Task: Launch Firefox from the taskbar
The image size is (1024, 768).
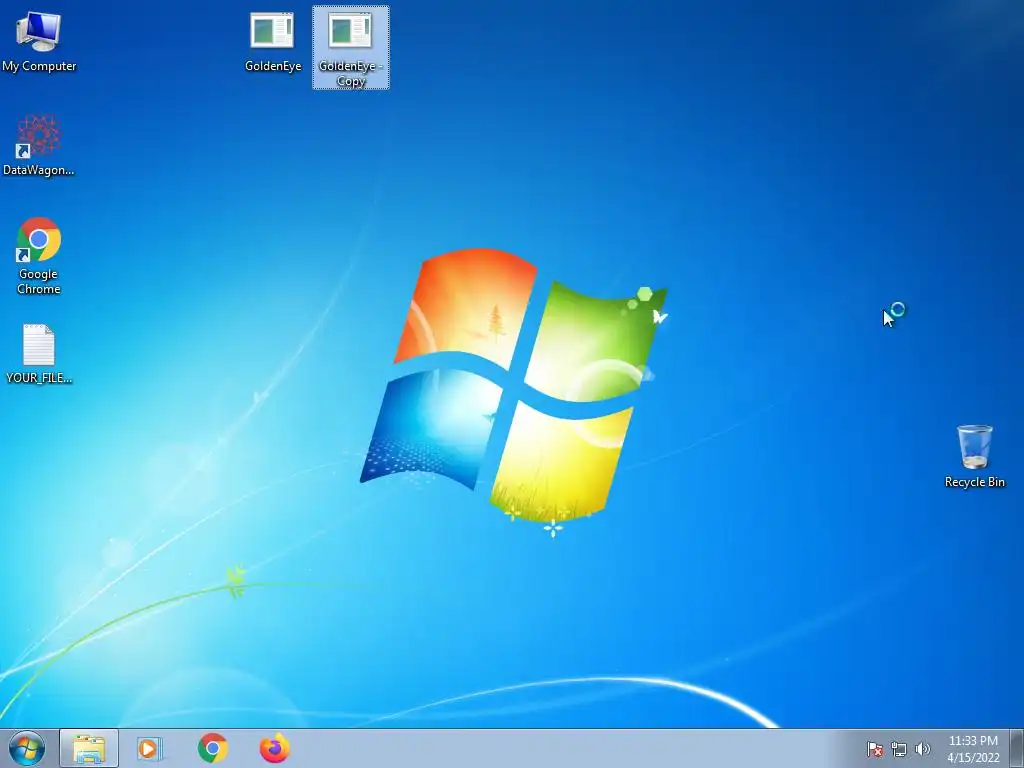Action: (x=274, y=748)
